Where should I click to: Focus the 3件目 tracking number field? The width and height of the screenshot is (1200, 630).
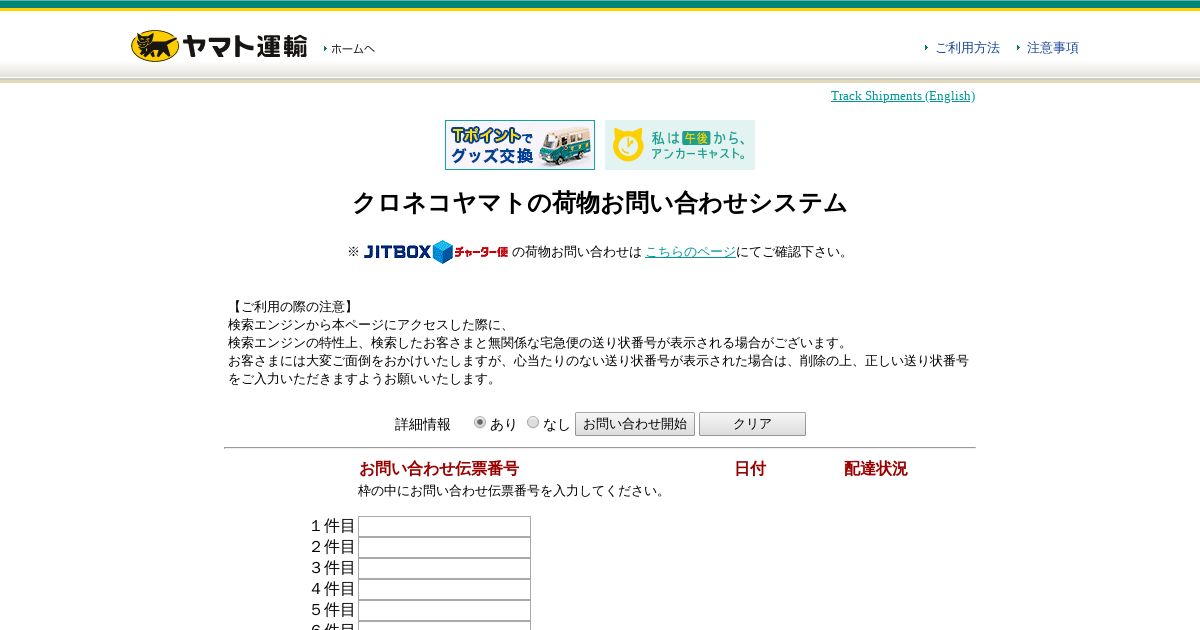click(444, 568)
